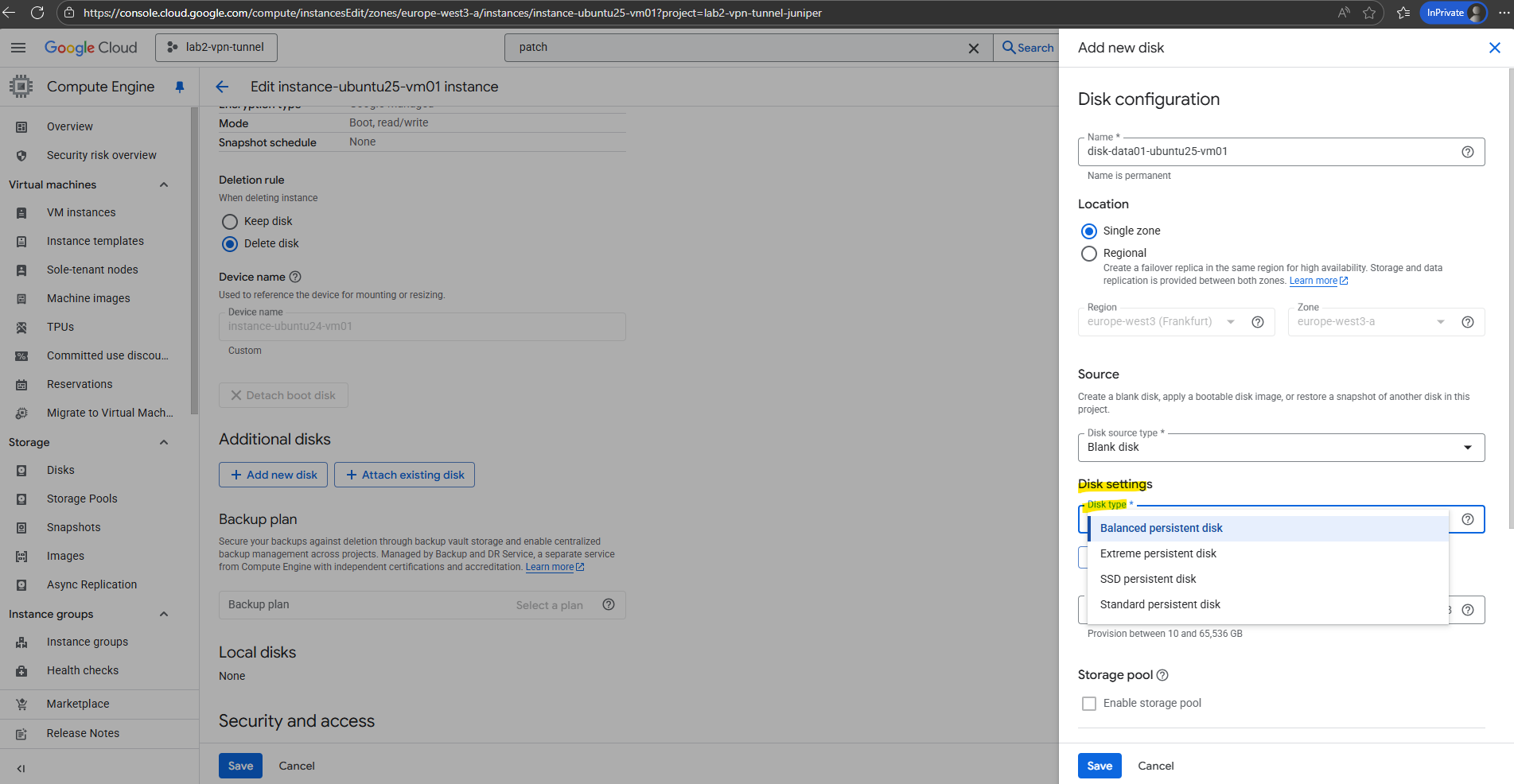Follow the Learn more link under Backup plan
Viewport: 1514px width, 784px height.
555,567
